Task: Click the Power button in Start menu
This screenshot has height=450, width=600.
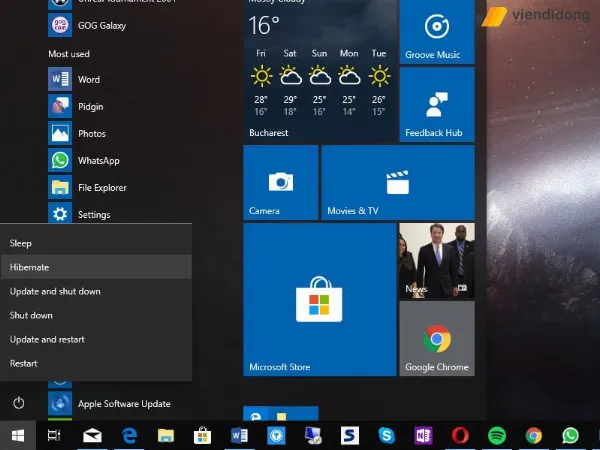Action: point(18,403)
